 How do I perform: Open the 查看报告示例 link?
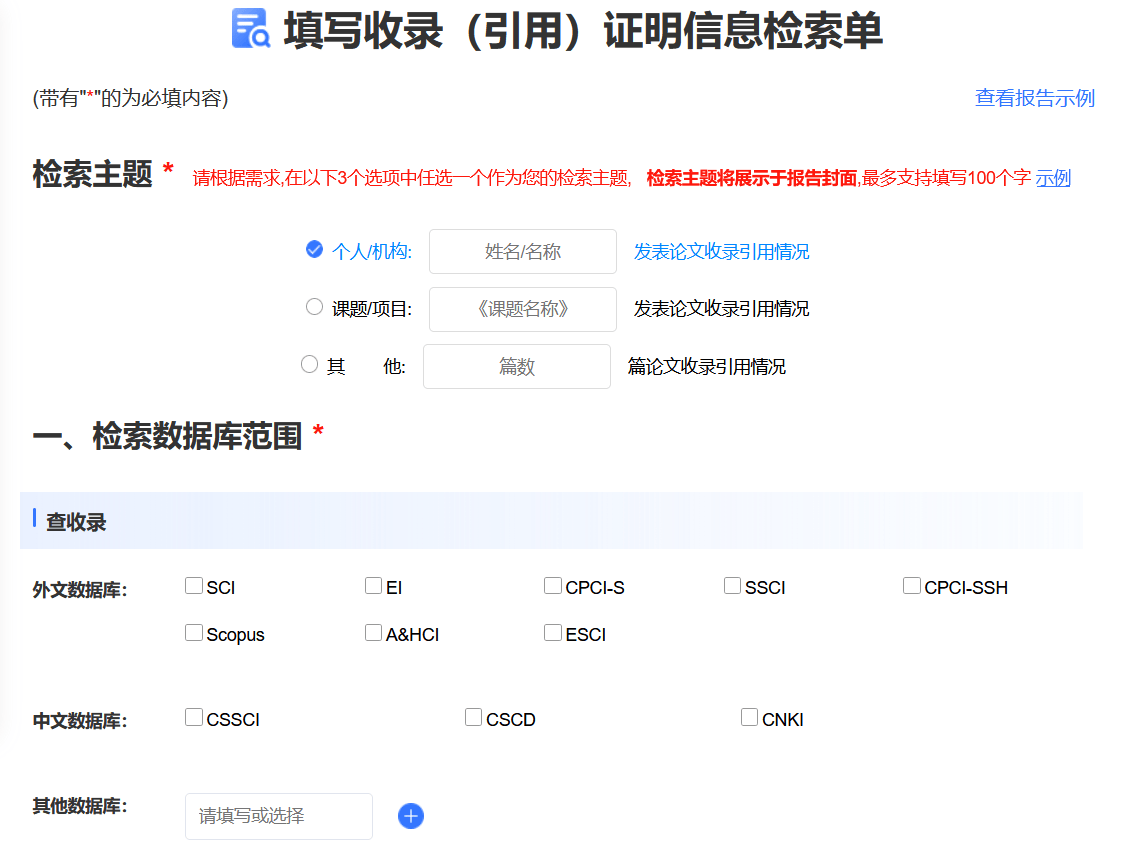click(1034, 98)
